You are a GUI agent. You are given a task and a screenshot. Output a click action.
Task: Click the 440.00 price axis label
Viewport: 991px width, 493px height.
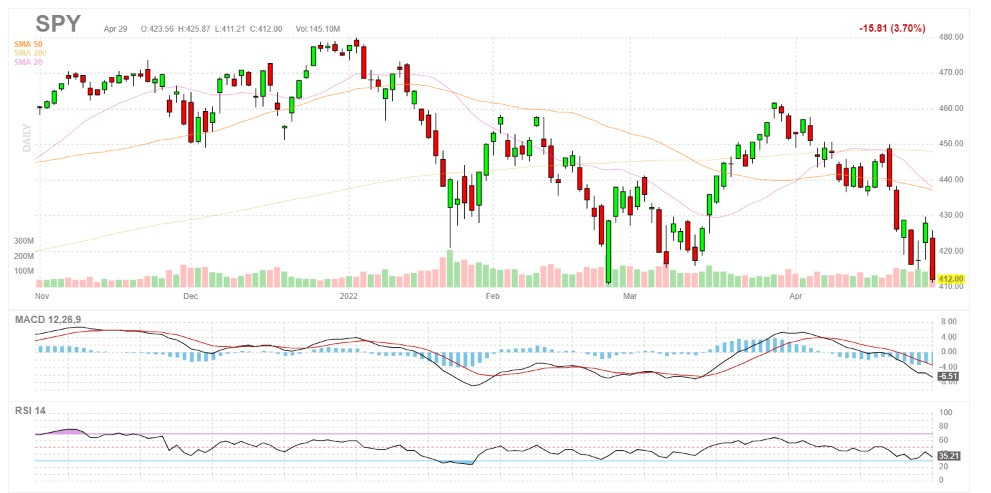click(x=951, y=180)
